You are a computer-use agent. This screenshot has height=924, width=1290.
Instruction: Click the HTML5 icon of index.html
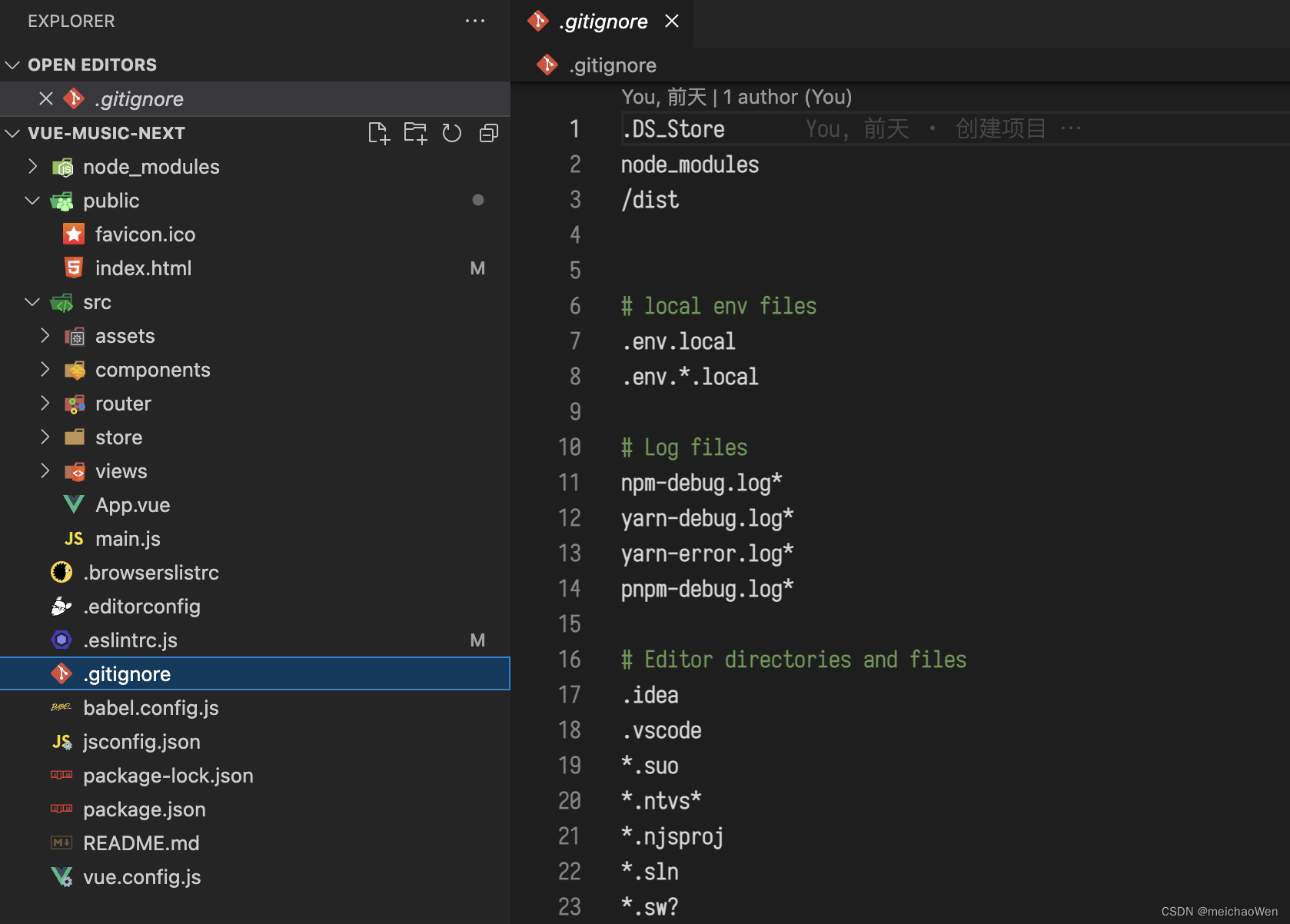[74, 268]
